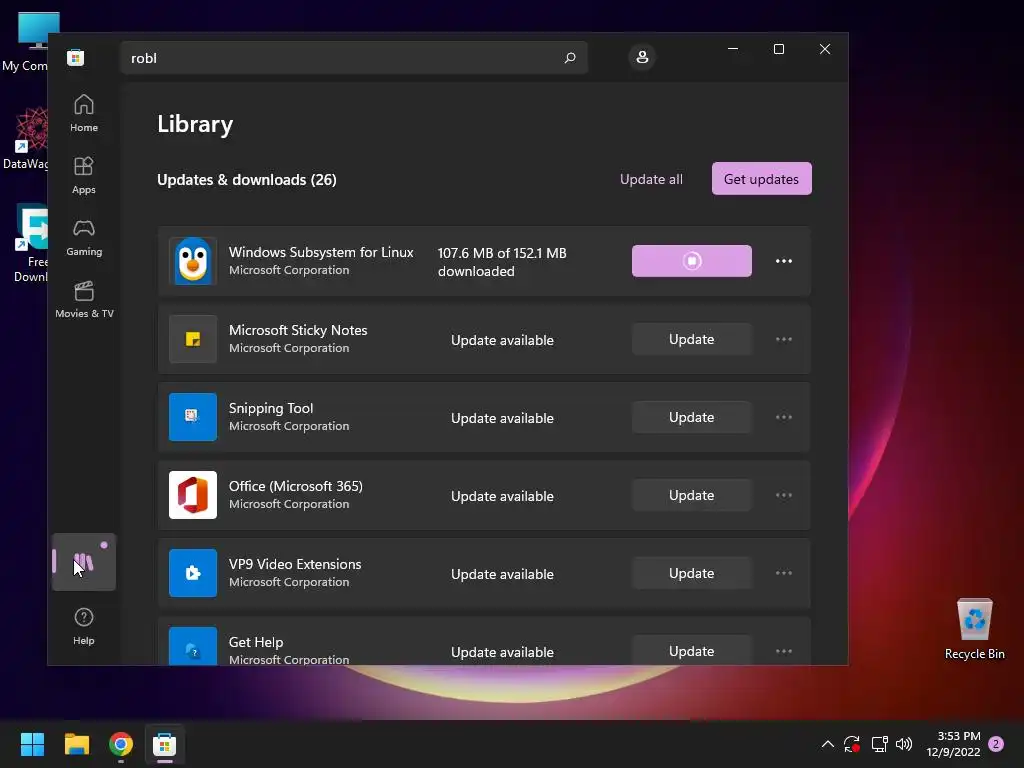Click the 'Windows Subsystem for Linux' title
Image resolution: width=1024 pixels, height=768 pixels.
click(x=321, y=252)
